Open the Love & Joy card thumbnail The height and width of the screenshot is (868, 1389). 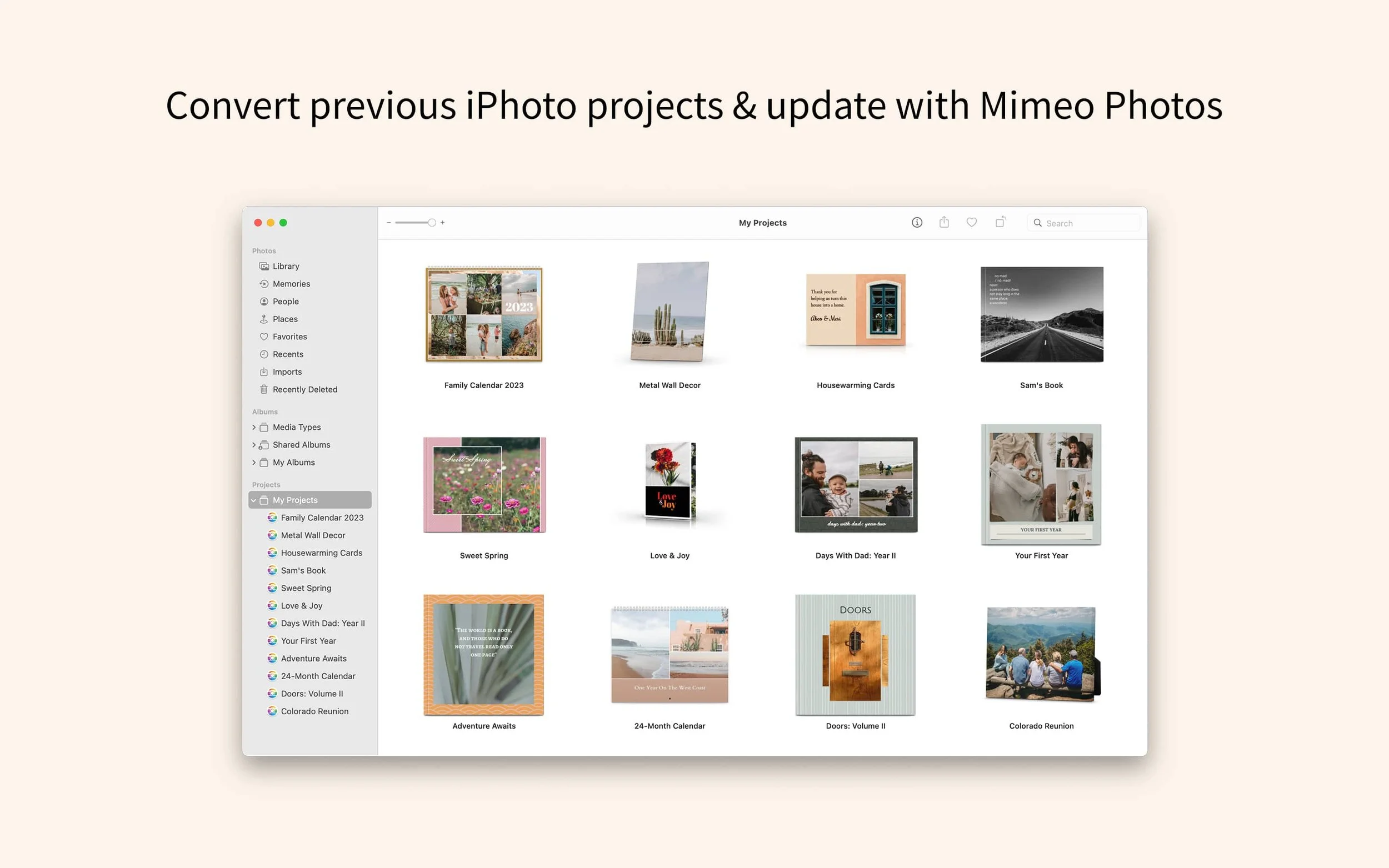669,481
